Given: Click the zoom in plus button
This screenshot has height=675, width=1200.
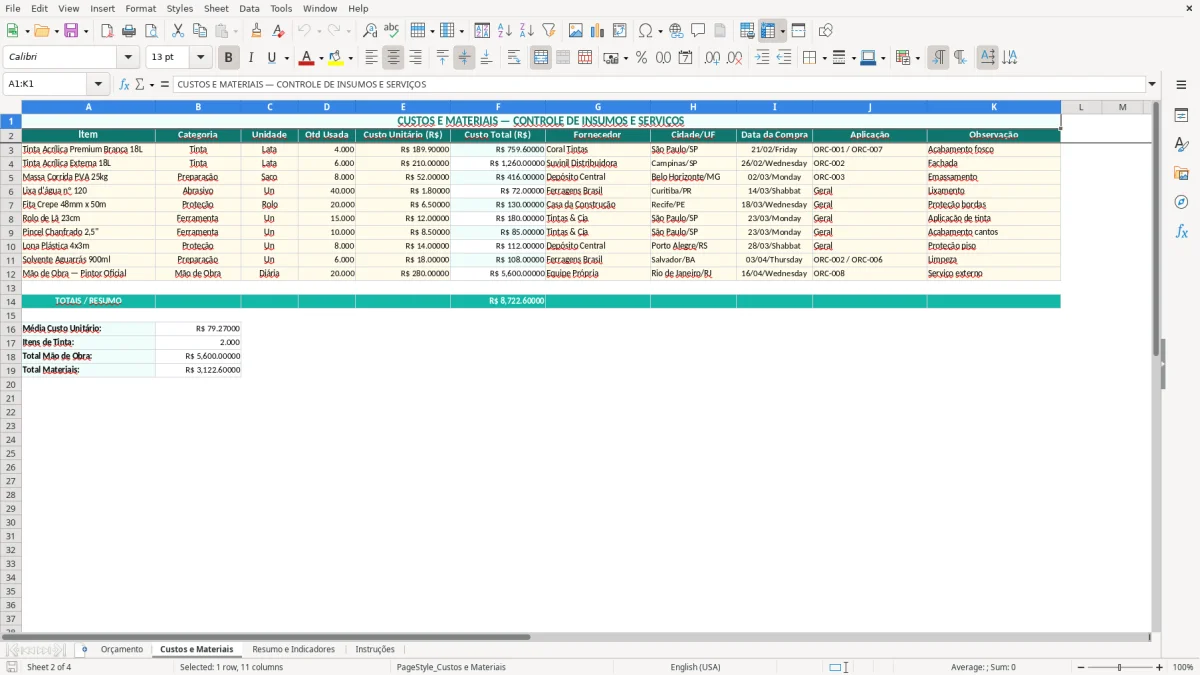Looking at the screenshot, I should [x=1160, y=667].
